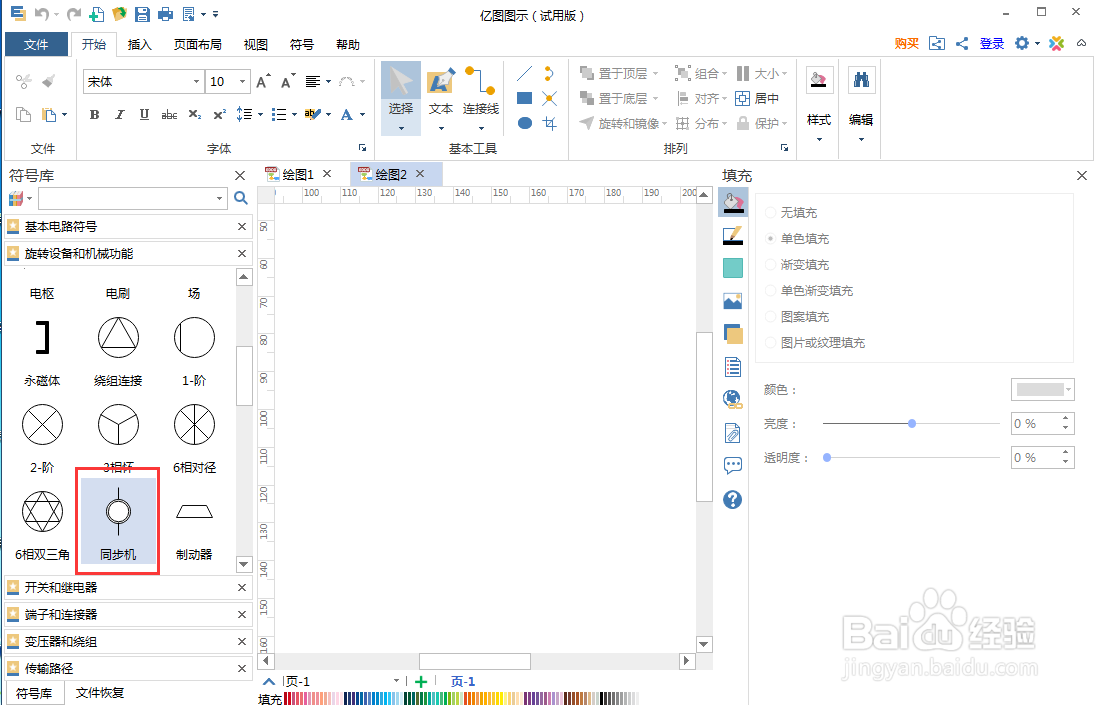
Task: Click the 居中 center button
Action: coord(758,99)
